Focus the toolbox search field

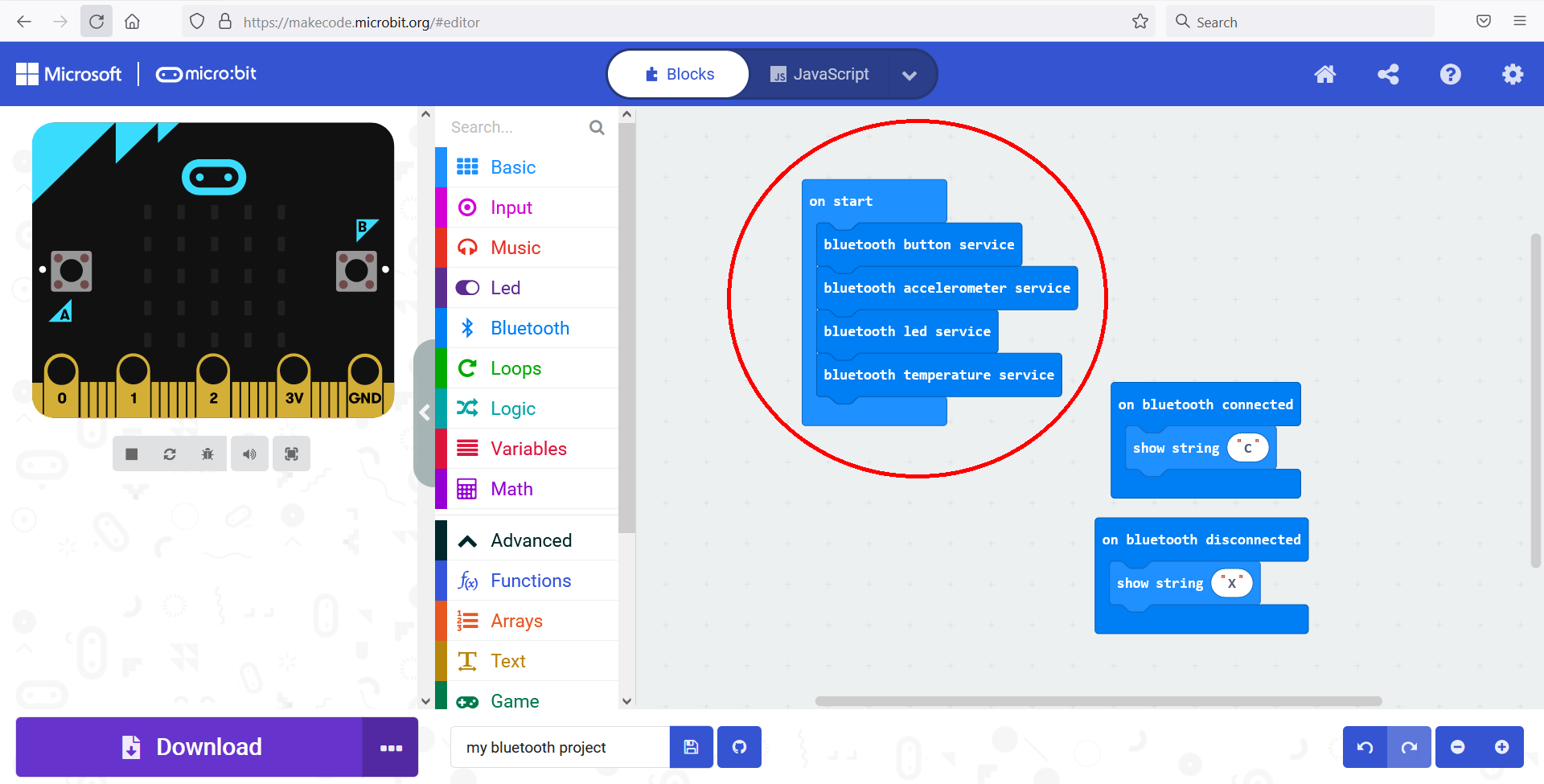coord(515,127)
